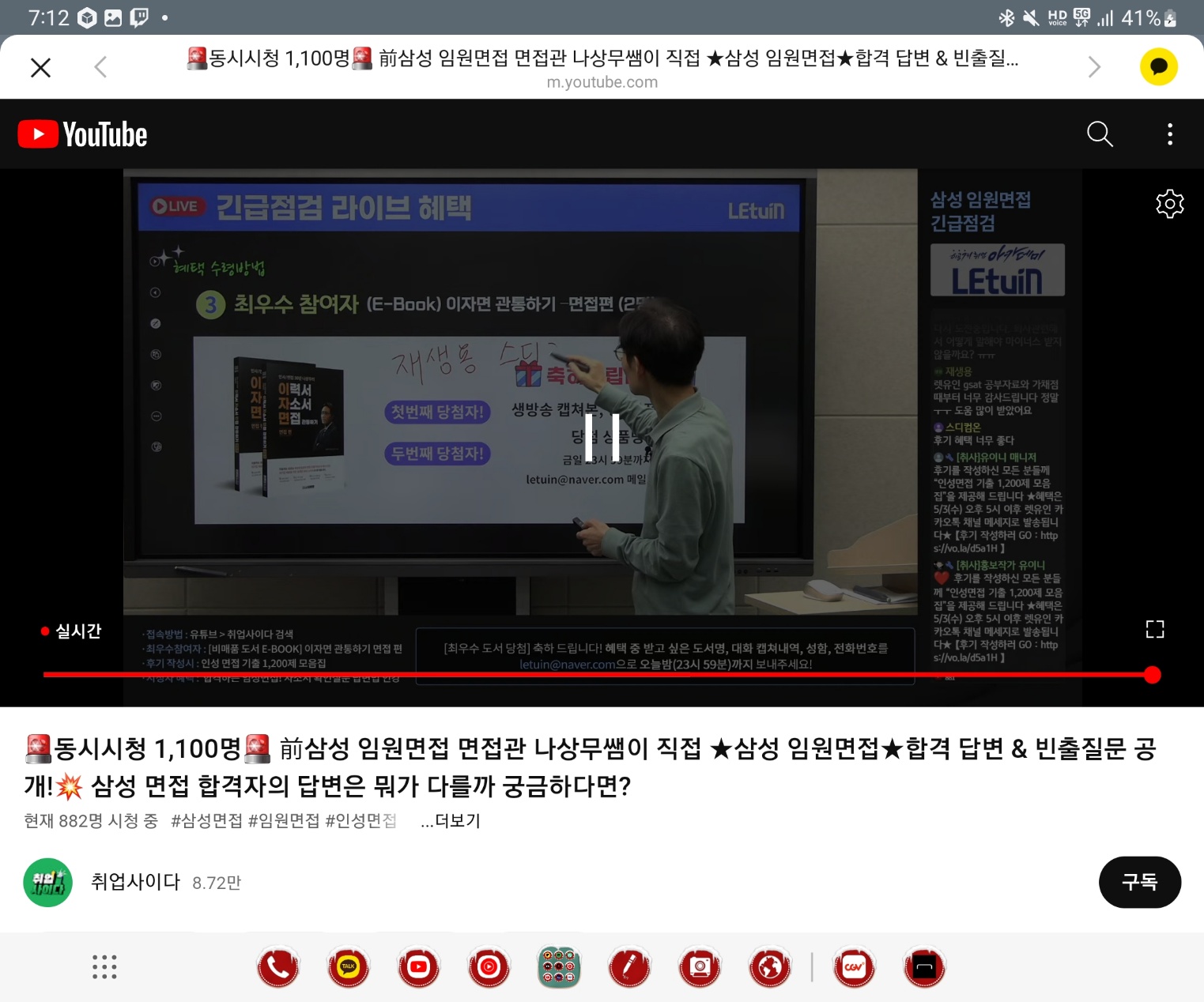The image size is (1204, 1002).
Task: Launch the Camera app from taskbar
Action: (700, 967)
